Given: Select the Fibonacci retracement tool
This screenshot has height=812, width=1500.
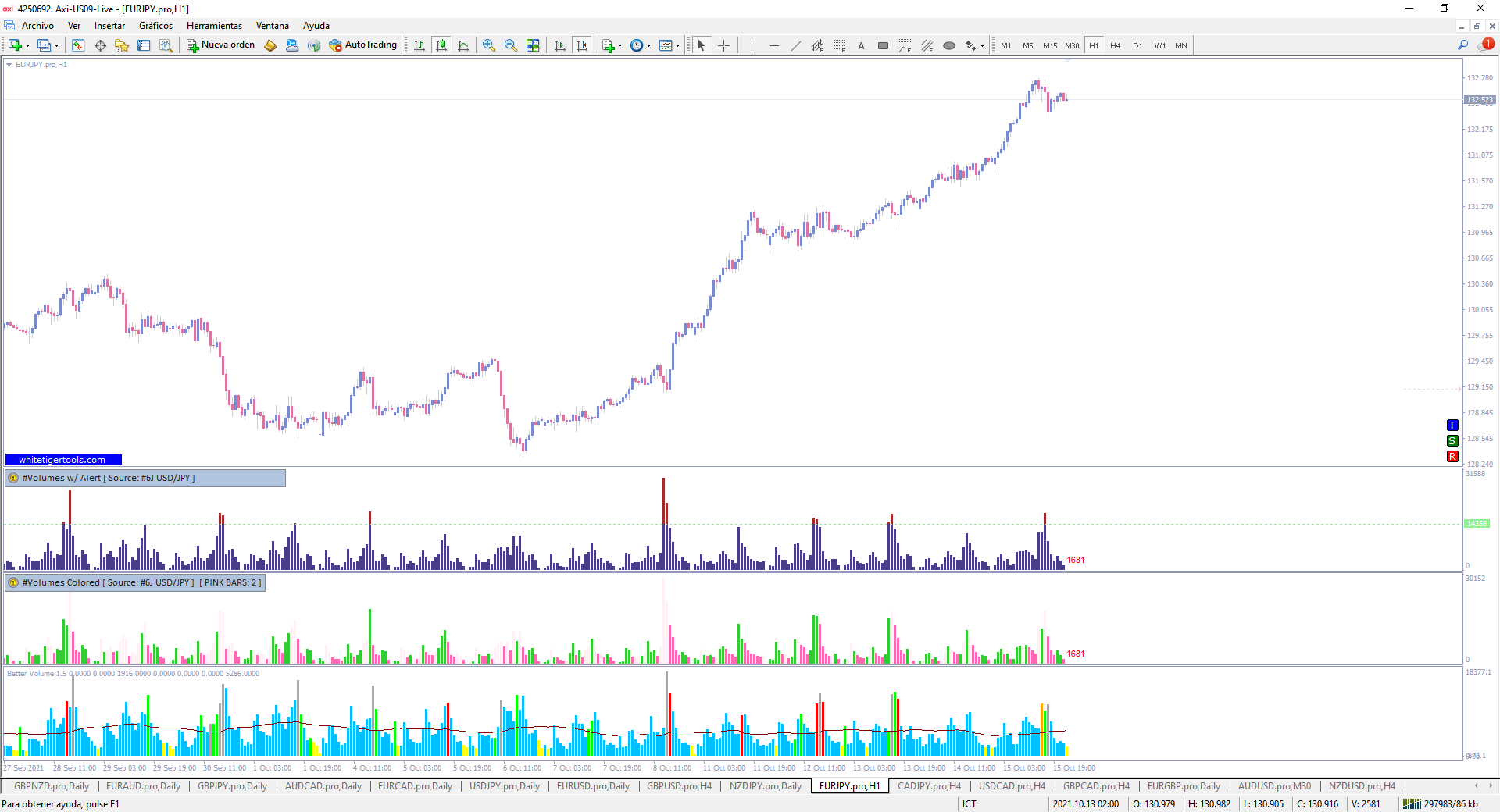Looking at the screenshot, I should click(x=839, y=45).
